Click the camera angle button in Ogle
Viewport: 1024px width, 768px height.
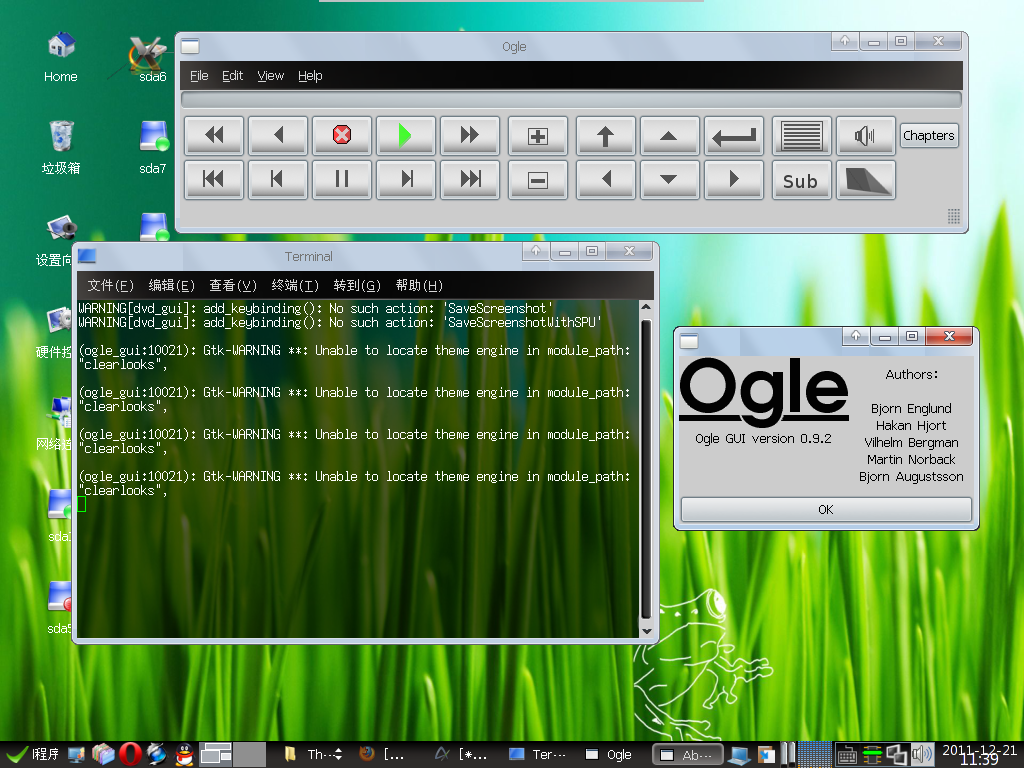pos(865,180)
